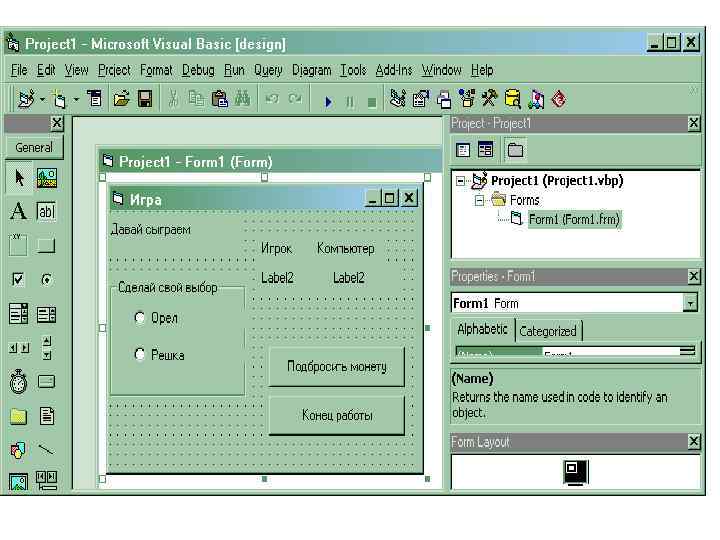Select the FileListBox tool
Image resolution: width=720 pixels, height=540 pixels.
click(x=46, y=416)
